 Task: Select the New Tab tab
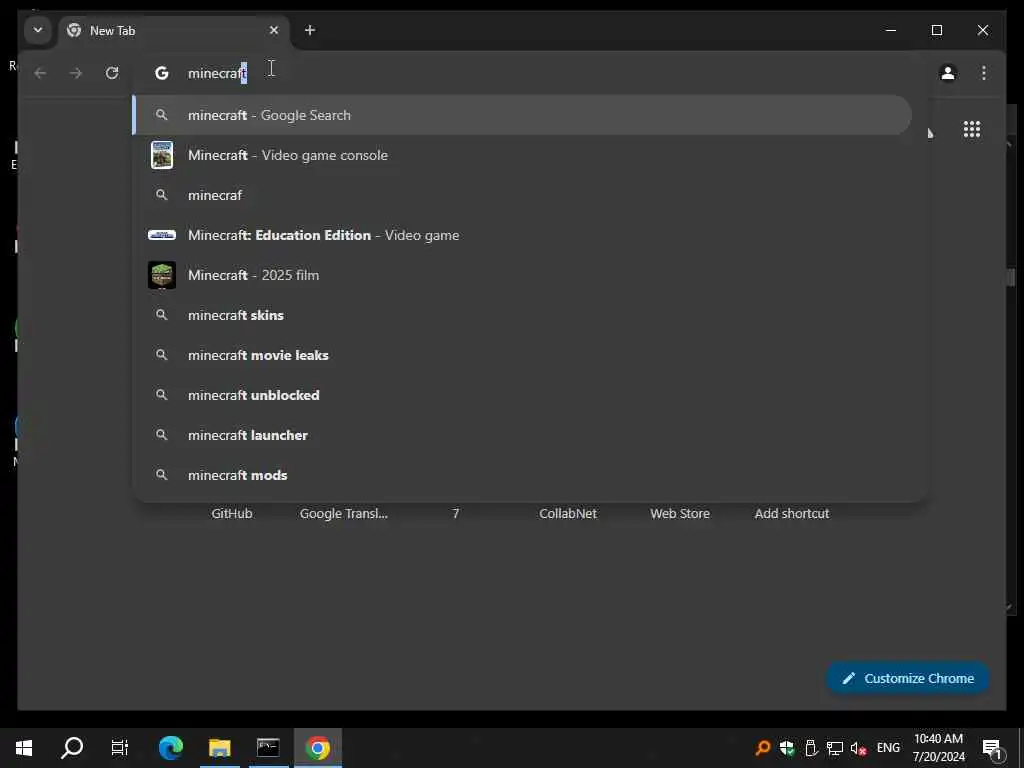point(173,31)
